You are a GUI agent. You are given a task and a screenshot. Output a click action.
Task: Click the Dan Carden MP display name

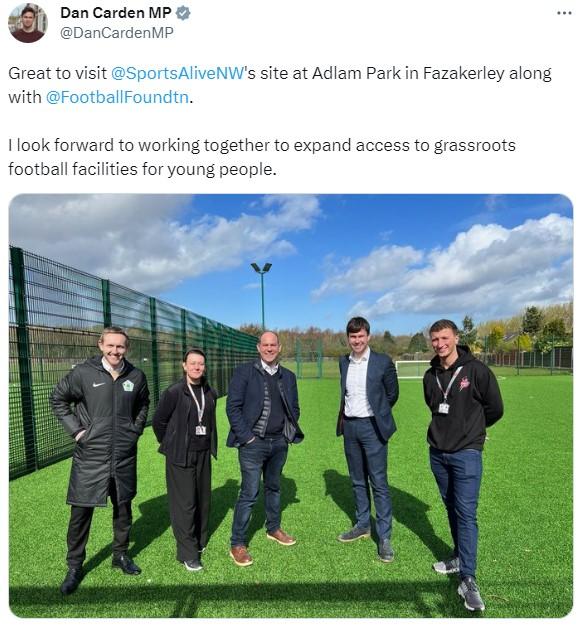point(116,13)
